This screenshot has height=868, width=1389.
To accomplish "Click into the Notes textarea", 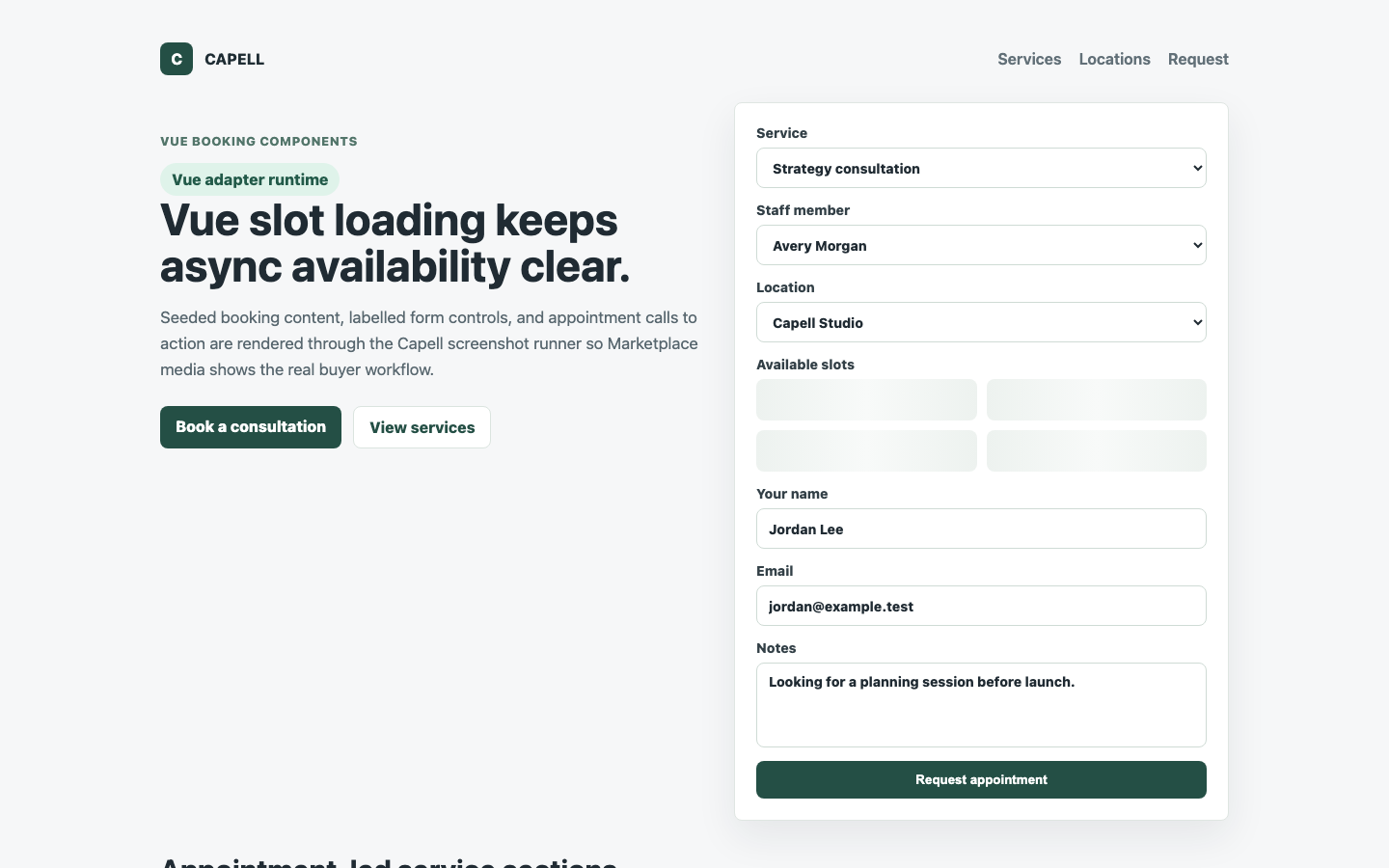I will tap(981, 705).
